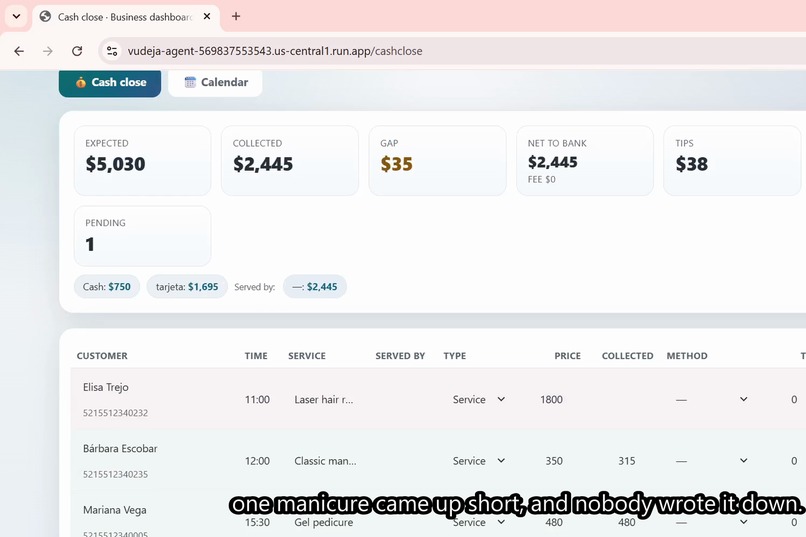Viewport: 806px width, 537px height.
Task: Open the Type dropdown for Bárbara Escobar
Action: click(x=479, y=461)
